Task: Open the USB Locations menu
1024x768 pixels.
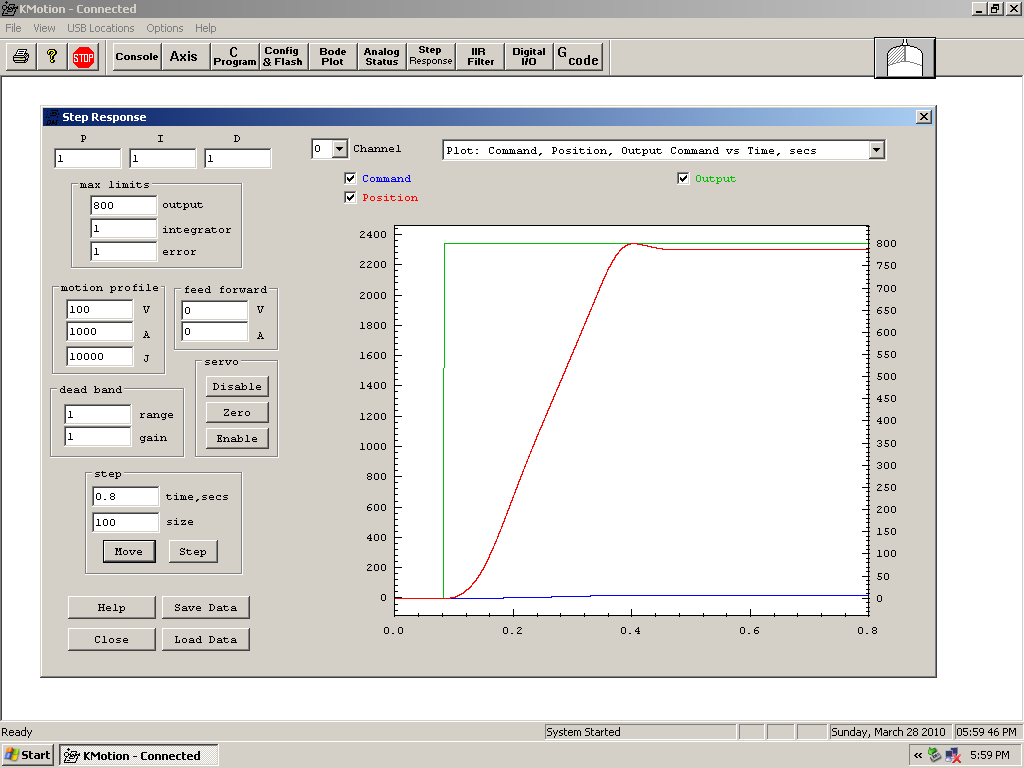Action: click(x=101, y=28)
